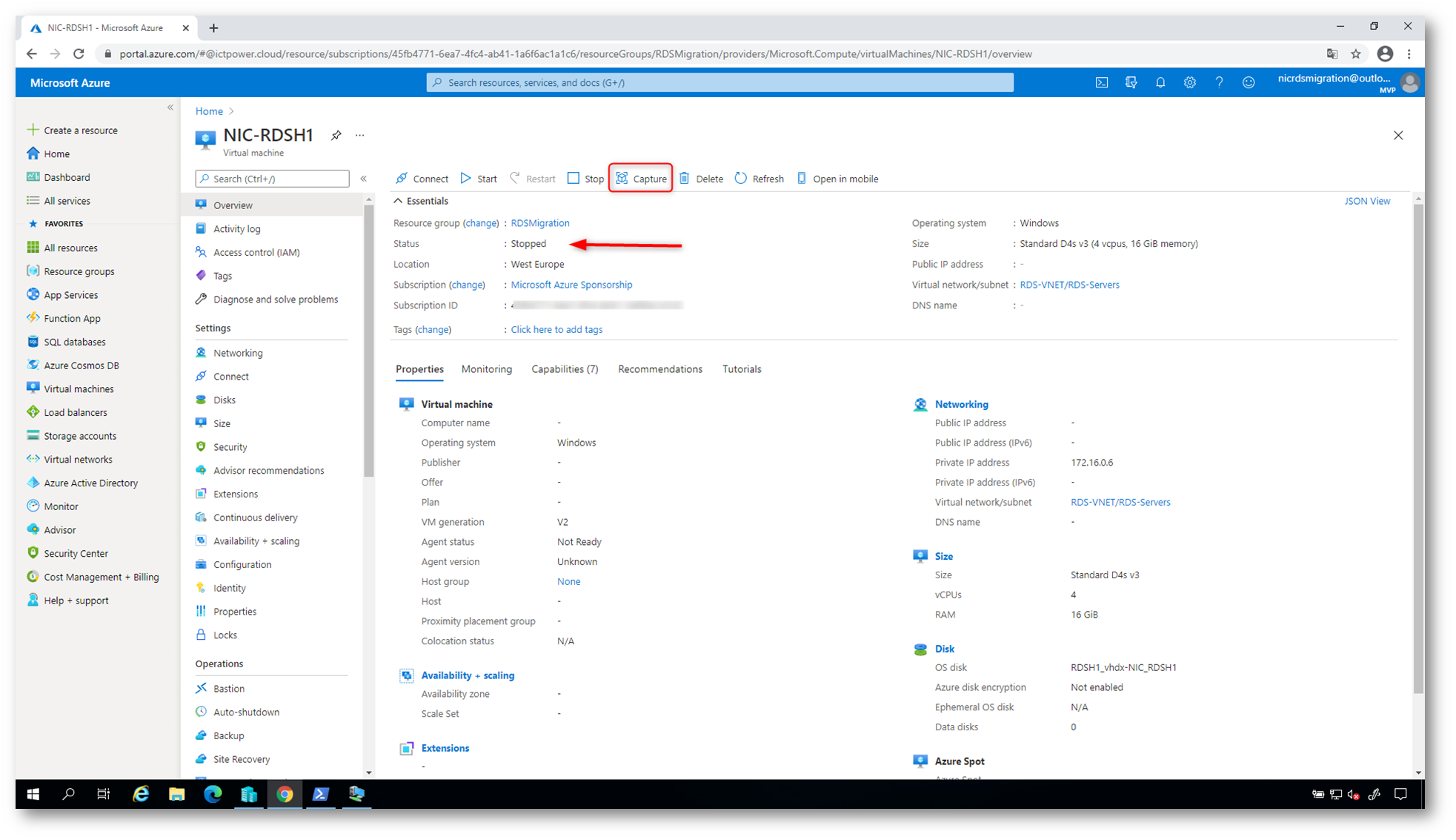The image size is (1456, 840).
Task: Pin NIC-RDSH1 to dashboard
Action: click(x=336, y=135)
